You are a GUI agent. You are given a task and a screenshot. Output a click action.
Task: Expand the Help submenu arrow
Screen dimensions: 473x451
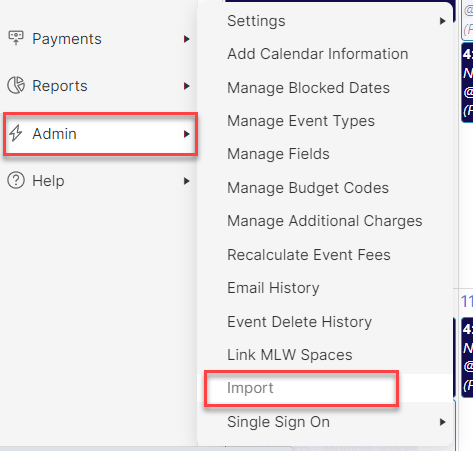pyautogui.click(x=187, y=181)
